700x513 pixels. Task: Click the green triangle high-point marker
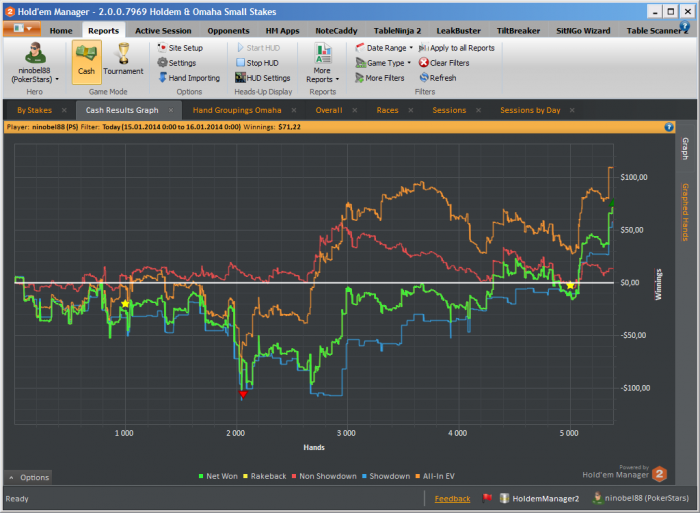click(612, 202)
